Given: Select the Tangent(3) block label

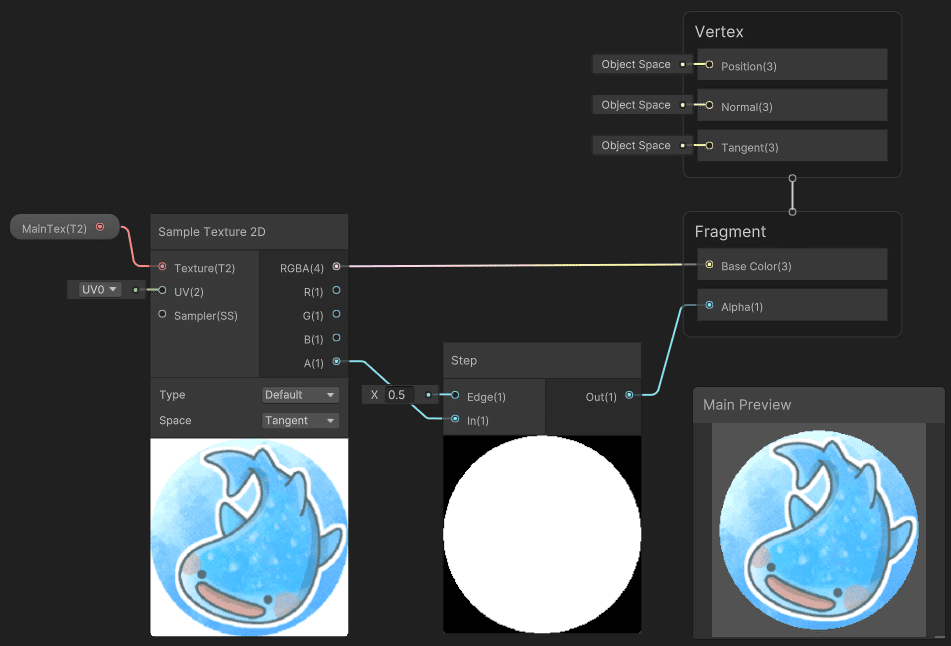Looking at the screenshot, I should click(750, 148).
